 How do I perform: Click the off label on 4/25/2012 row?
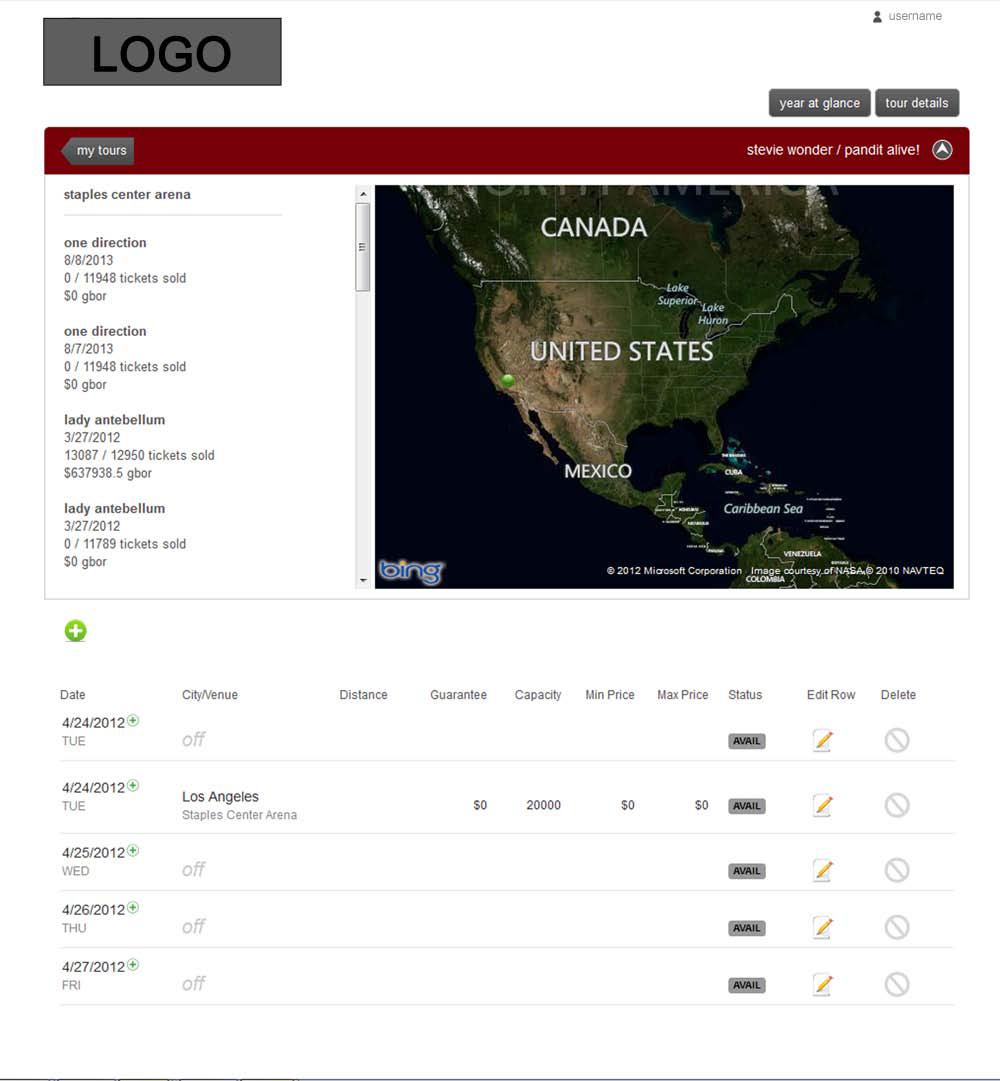(194, 869)
